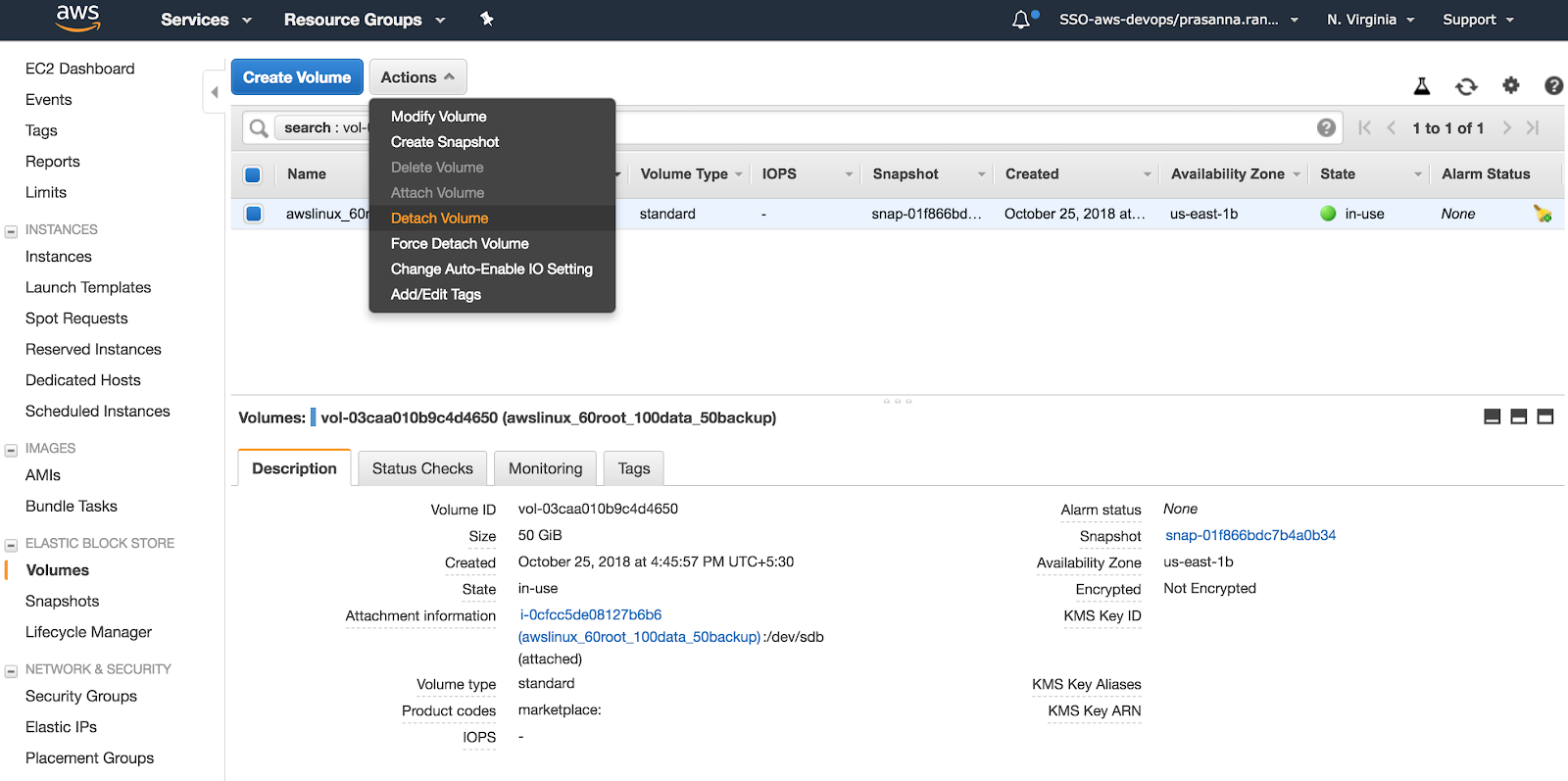Open the notifications bell
This screenshot has width=1568, height=781.
(1021, 20)
